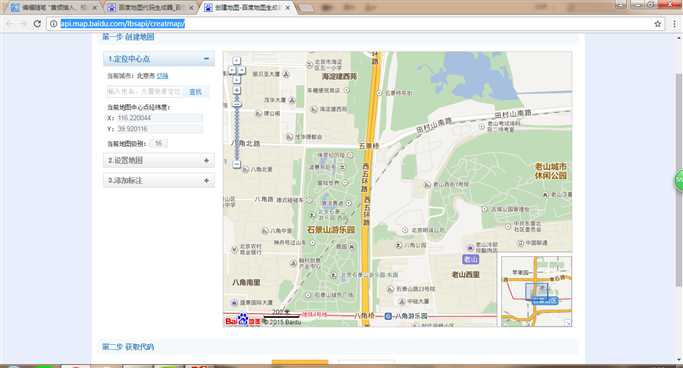Expand the 2.设置地图 section
The height and width of the screenshot is (368, 683).
206,161
